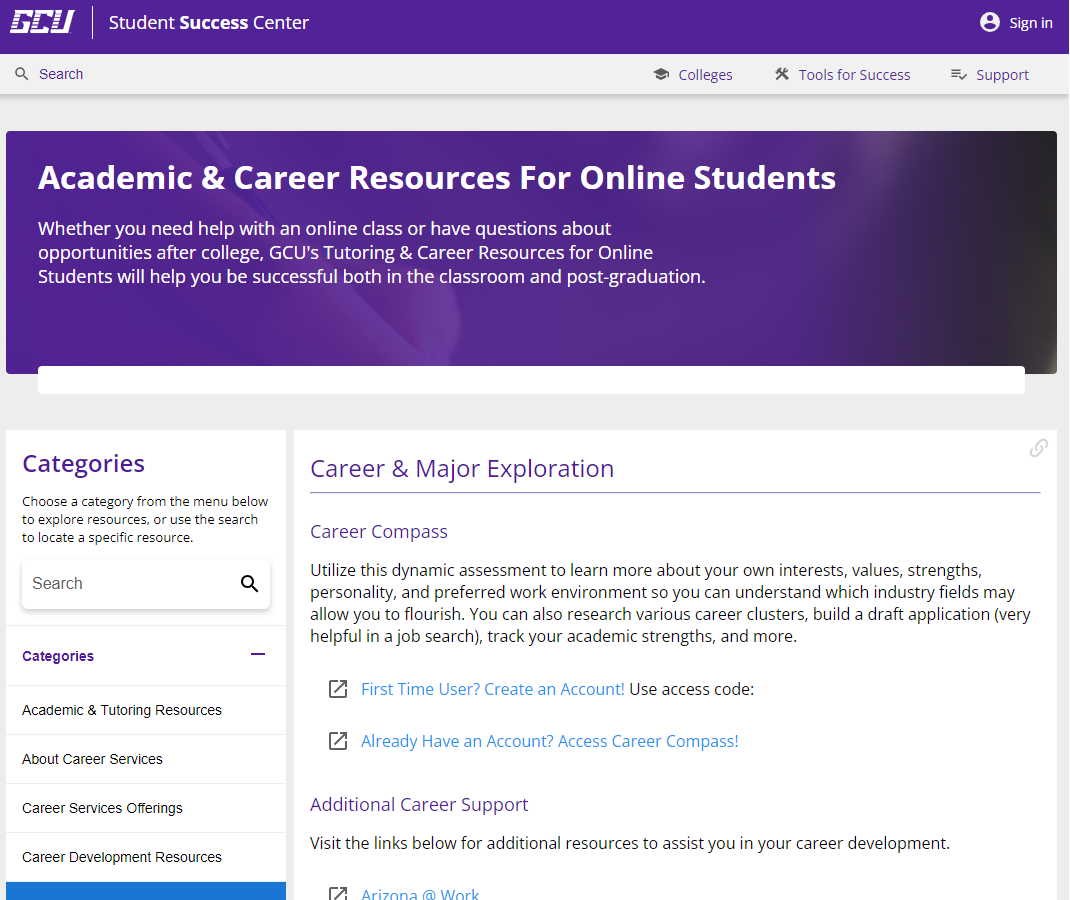1070x900 pixels.
Task: Click the Additional Career Support subheading
Action: (419, 804)
